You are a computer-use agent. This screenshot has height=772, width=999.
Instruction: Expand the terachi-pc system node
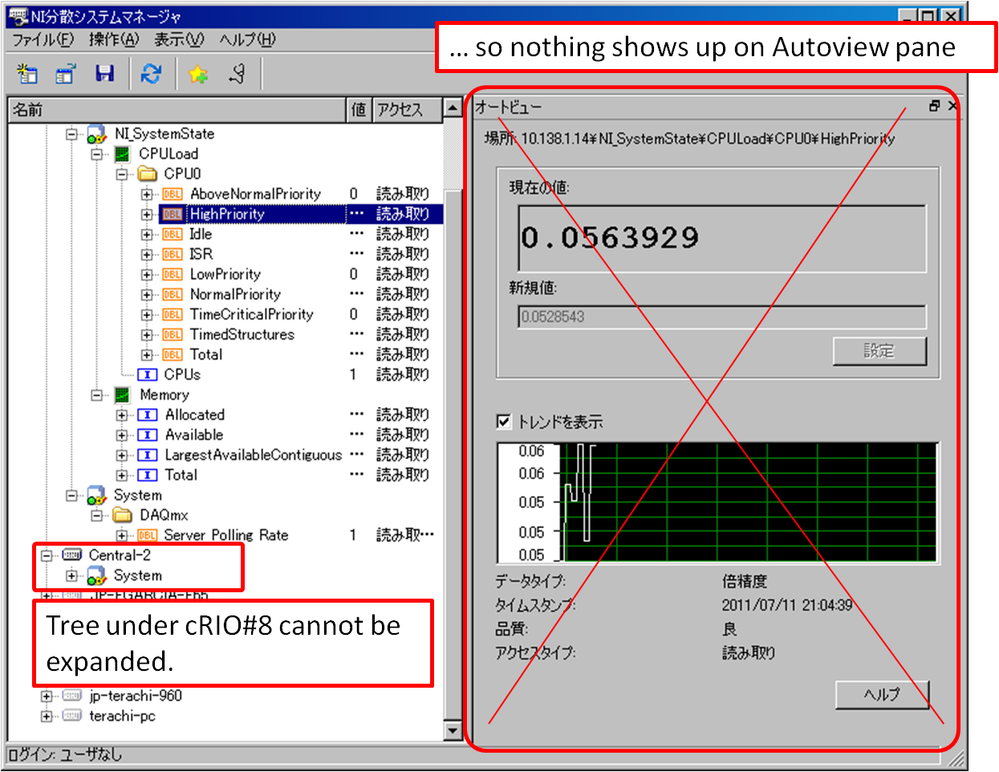[x=47, y=716]
